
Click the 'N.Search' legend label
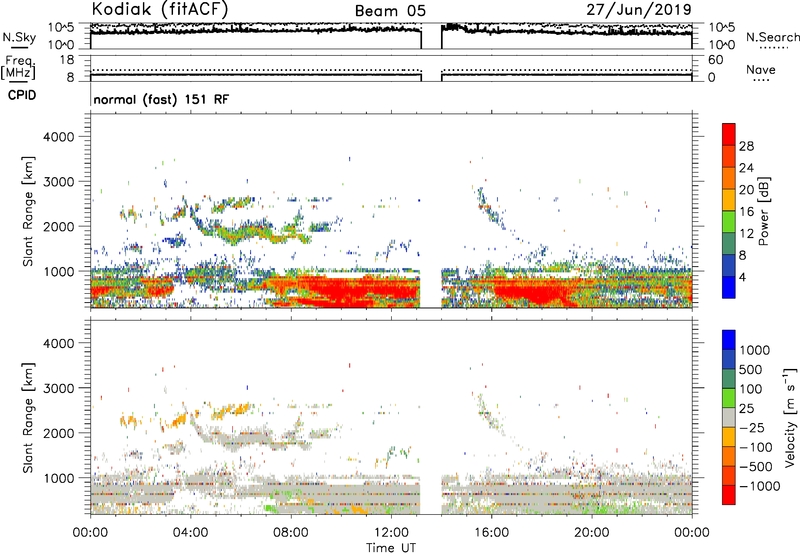point(773,37)
